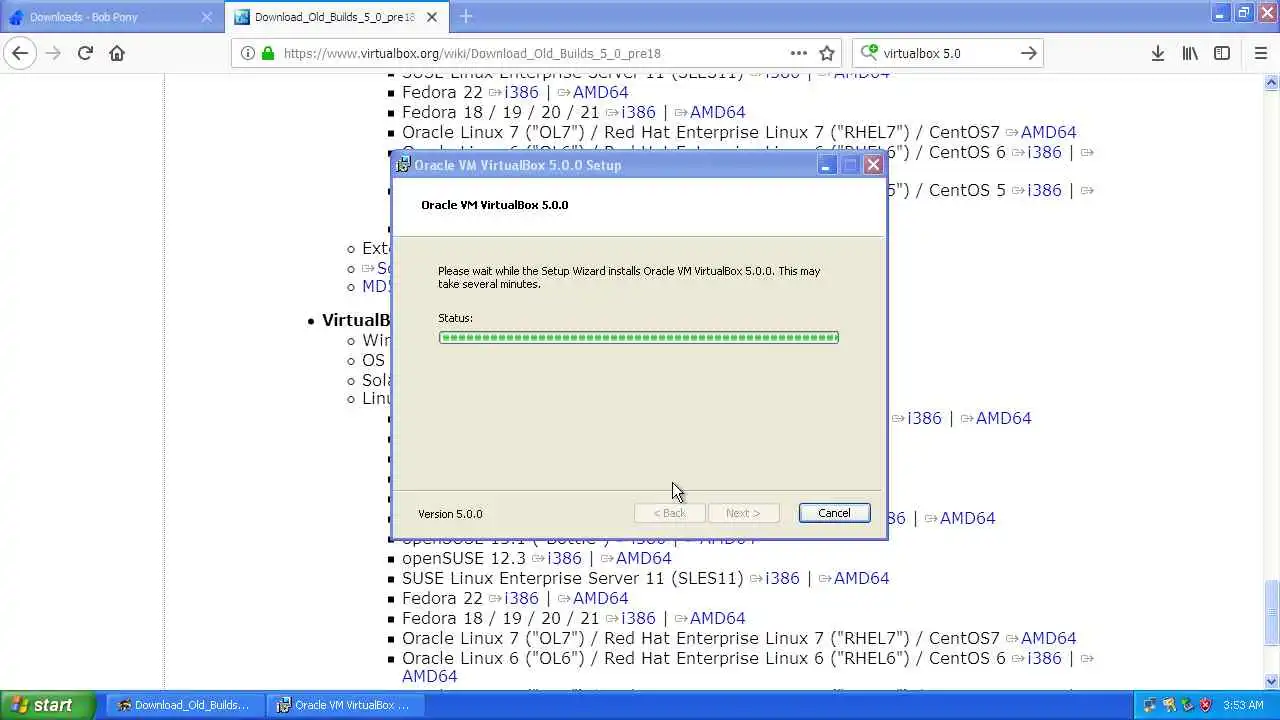Image resolution: width=1280 pixels, height=720 pixels.
Task: Go back with the browser back arrow
Action: pos(21,53)
